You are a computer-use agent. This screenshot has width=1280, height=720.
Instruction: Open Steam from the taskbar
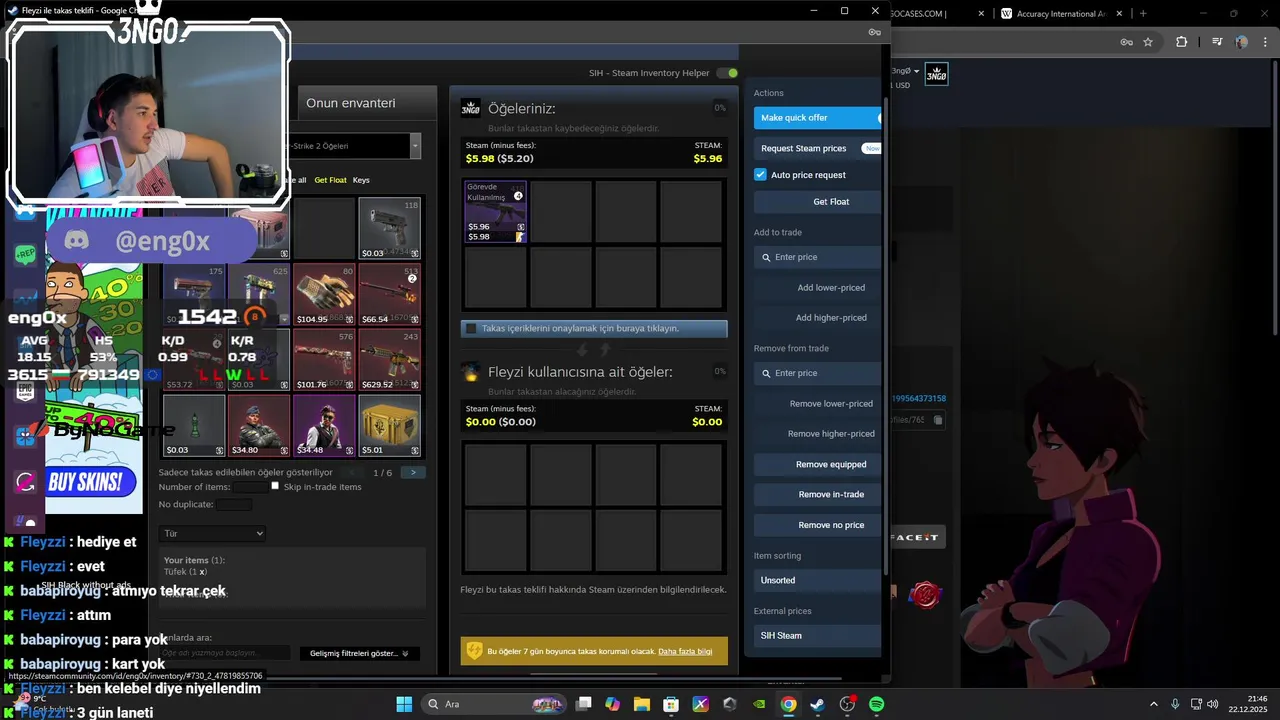tap(817, 704)
